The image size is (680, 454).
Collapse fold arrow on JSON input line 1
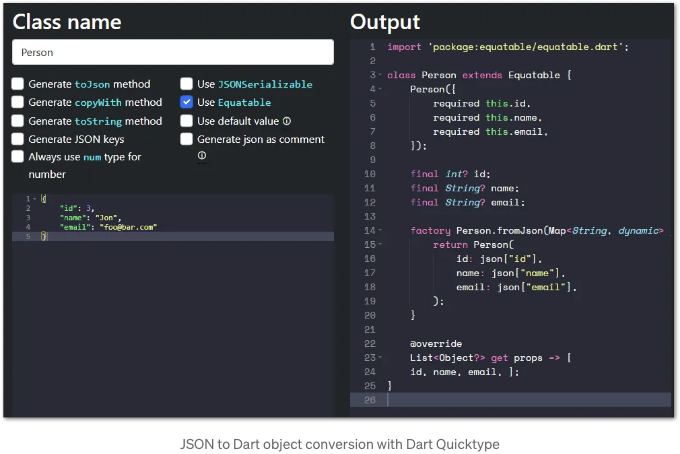coord(35,199)
